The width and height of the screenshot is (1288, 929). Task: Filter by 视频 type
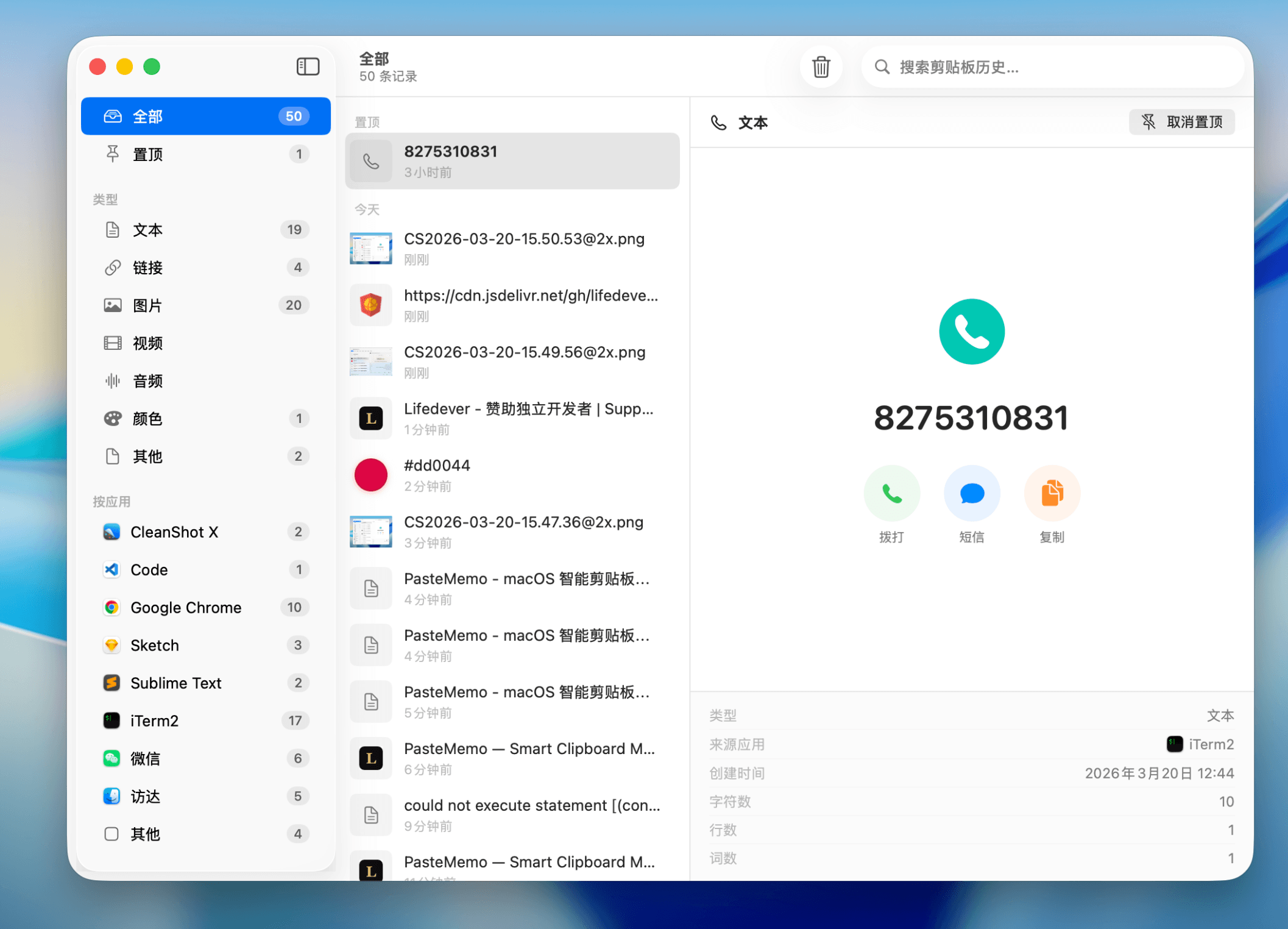coord(206,343)
